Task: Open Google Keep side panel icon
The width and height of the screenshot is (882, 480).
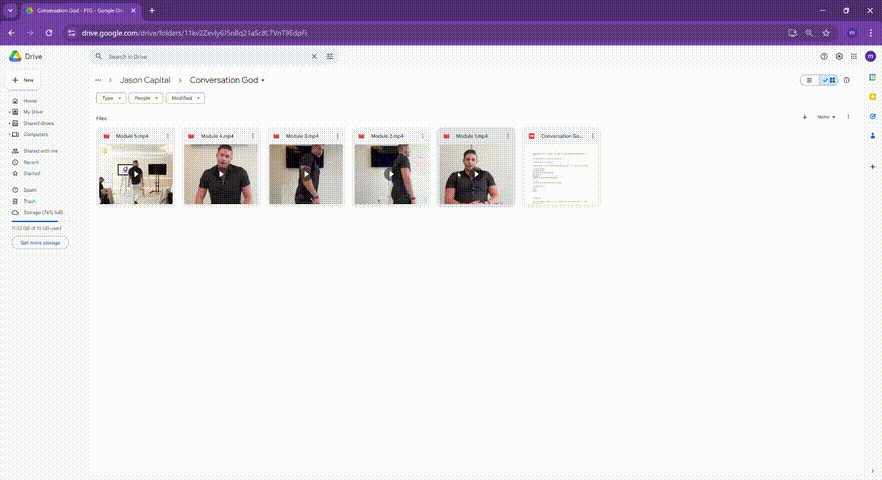Action: click(x=872, y=97)
